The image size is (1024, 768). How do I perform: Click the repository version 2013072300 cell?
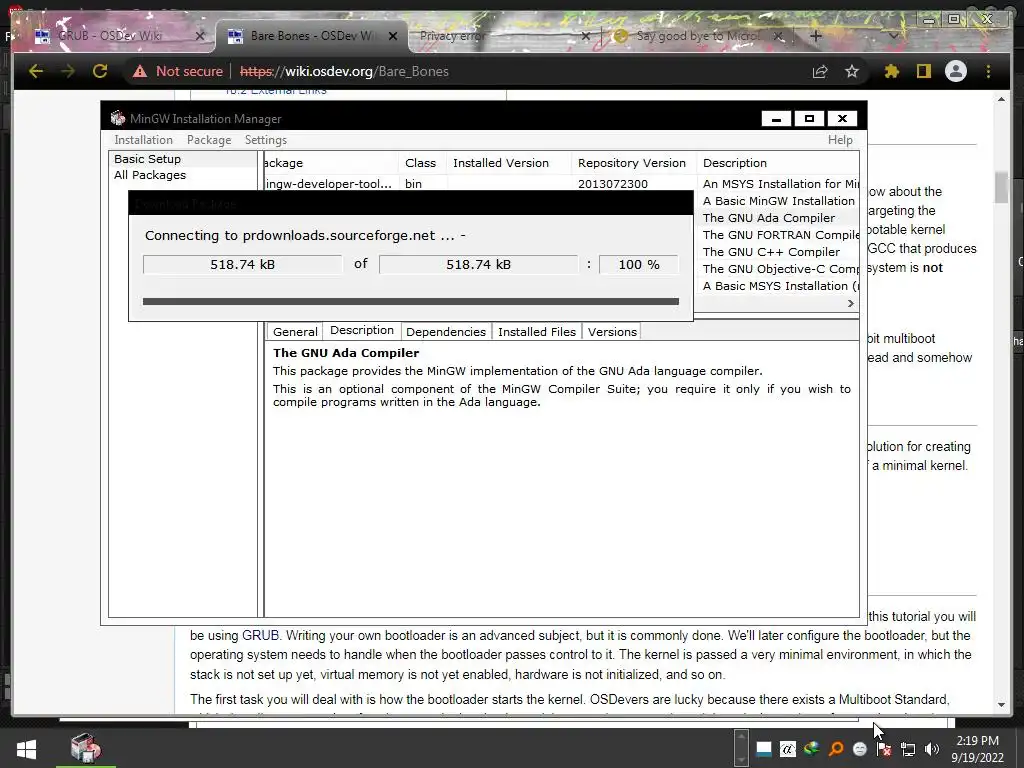tap(613, 184)
